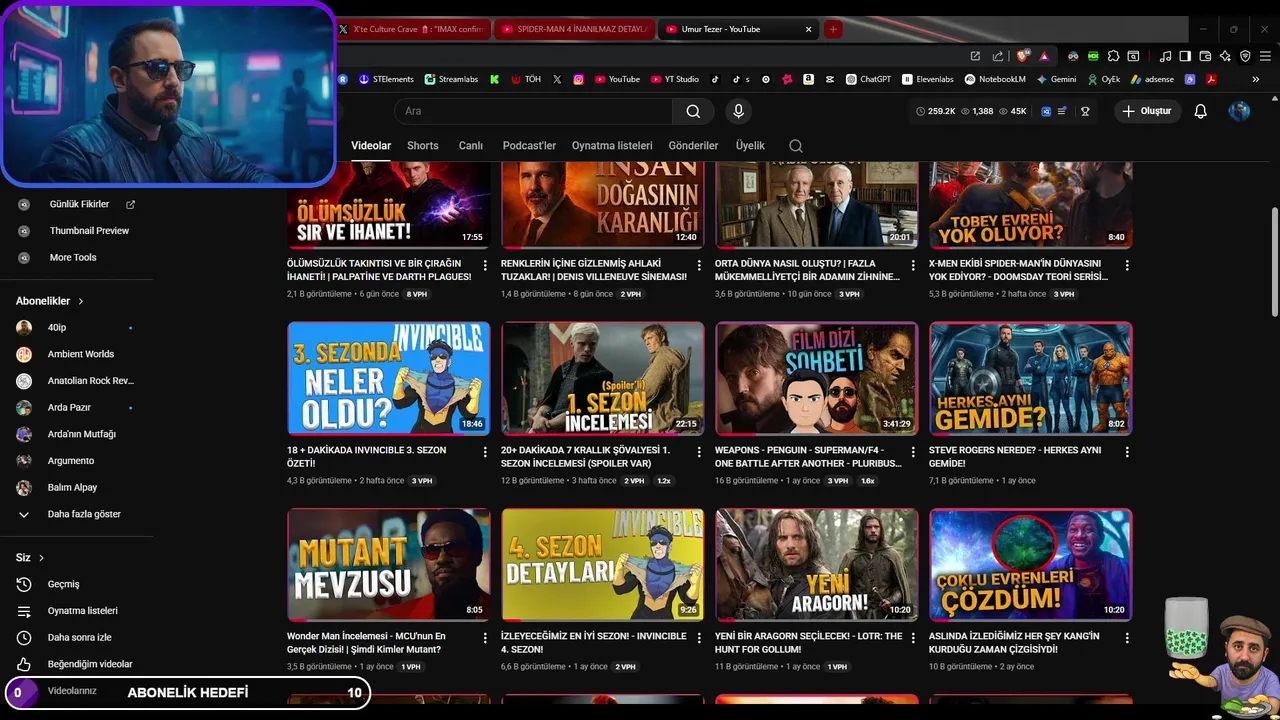
Task: Open options menu for Wonder Man İncelemesi video
Action: (485, 638)
